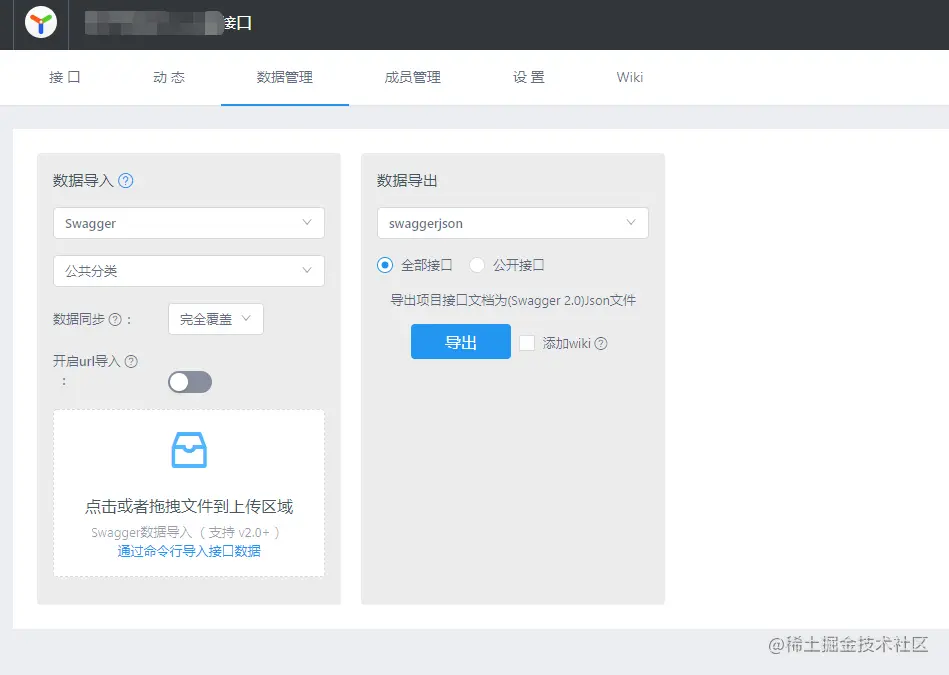Click the YApi logo icon
Viewport: 949px width, 675px height.
click(41, 23)
